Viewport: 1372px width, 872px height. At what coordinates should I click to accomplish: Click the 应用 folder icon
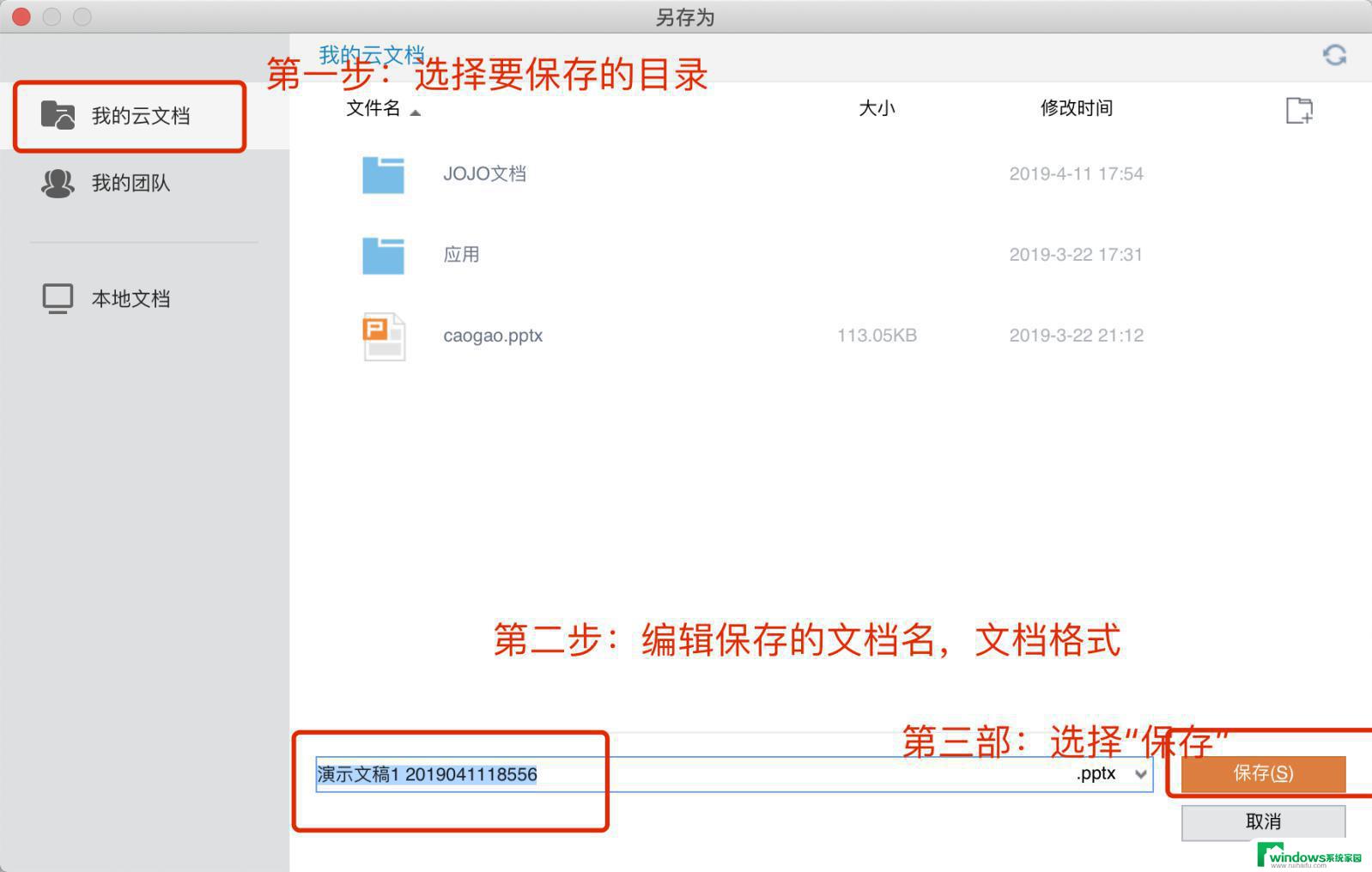click(x=383, y=255)
